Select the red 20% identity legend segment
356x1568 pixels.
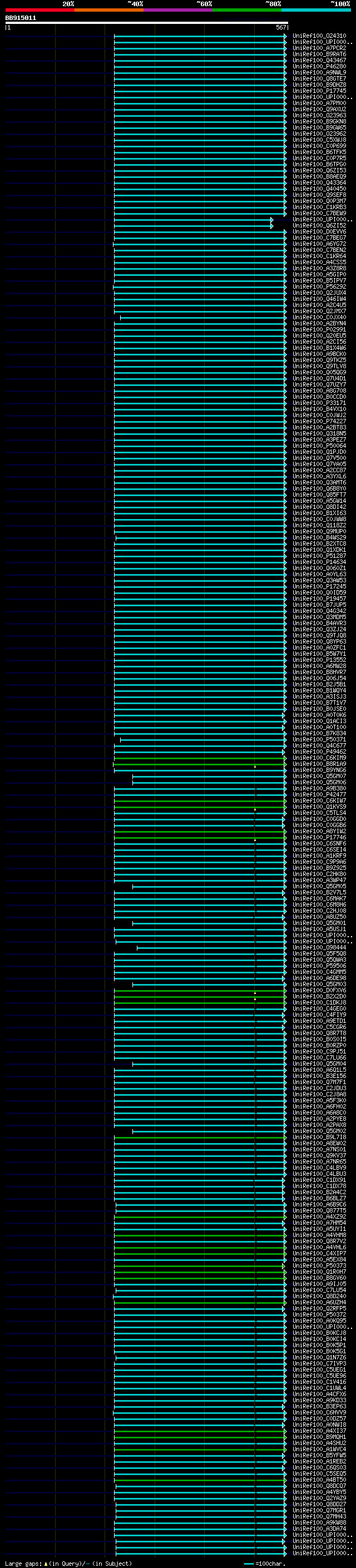(39, 11)
